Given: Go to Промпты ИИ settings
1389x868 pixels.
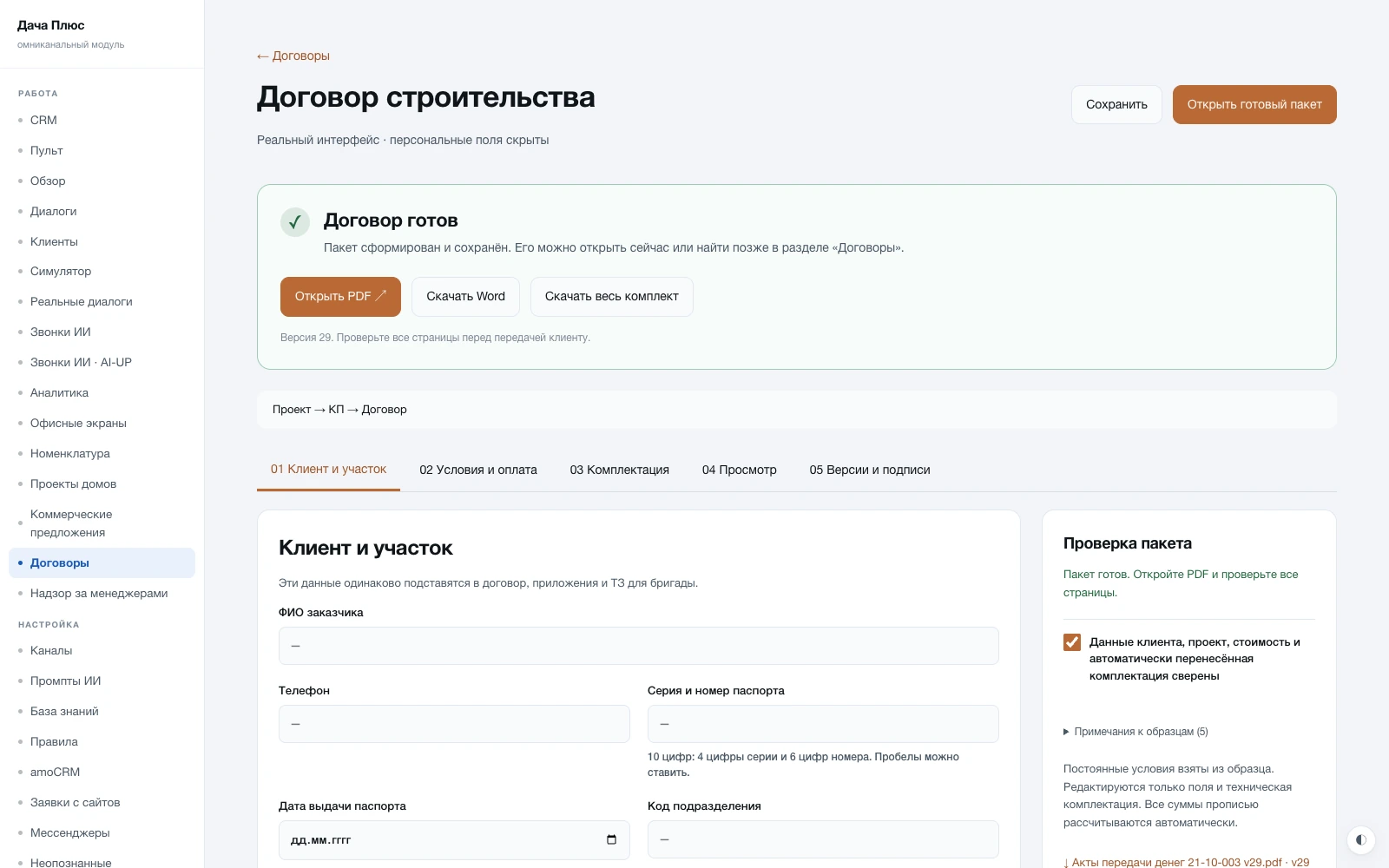Looking at the screenshot, I should [x=102, y=681].
